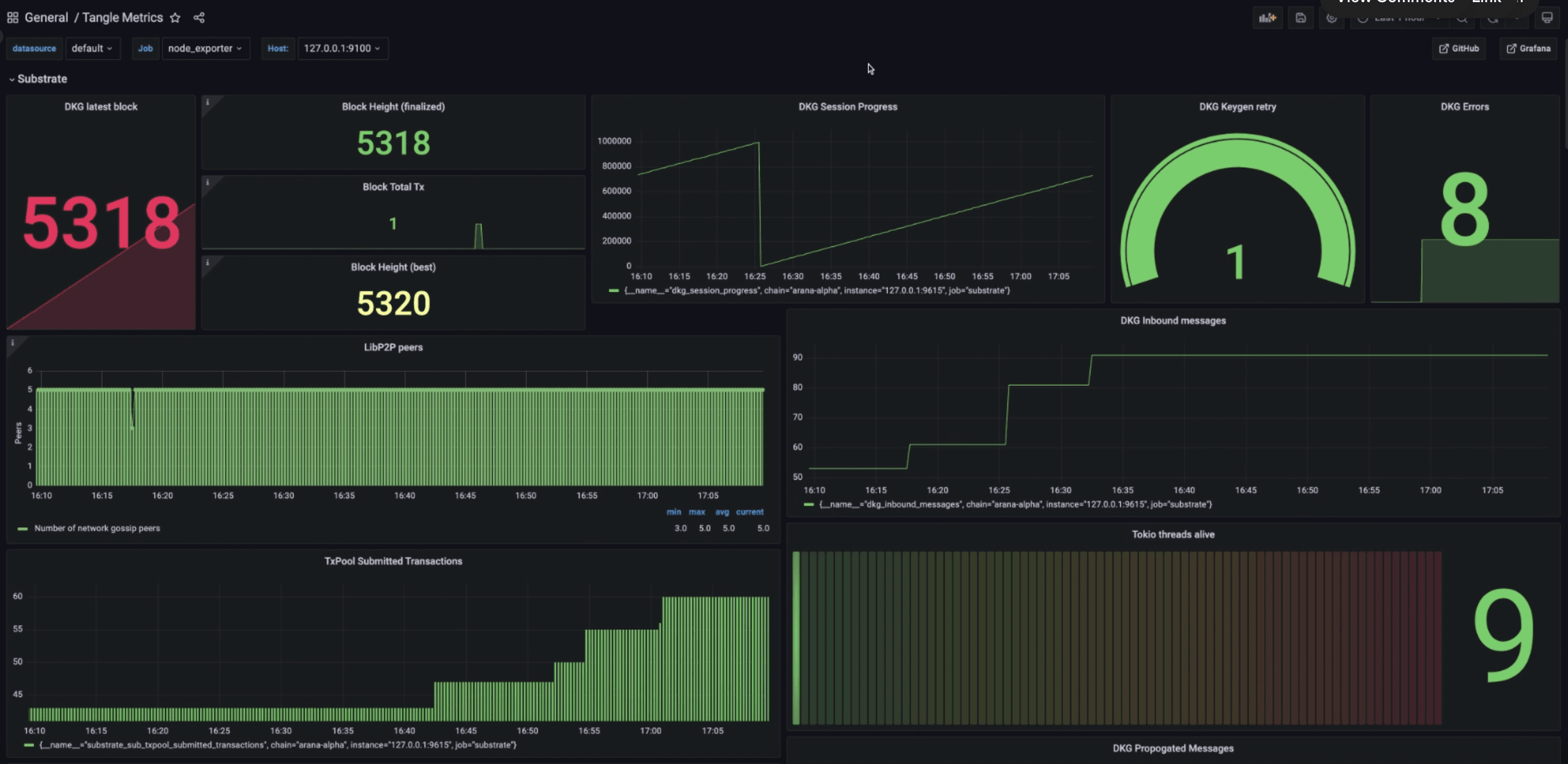Open the share dashboard icon
1568x764 pixels.
coord(199,18)
